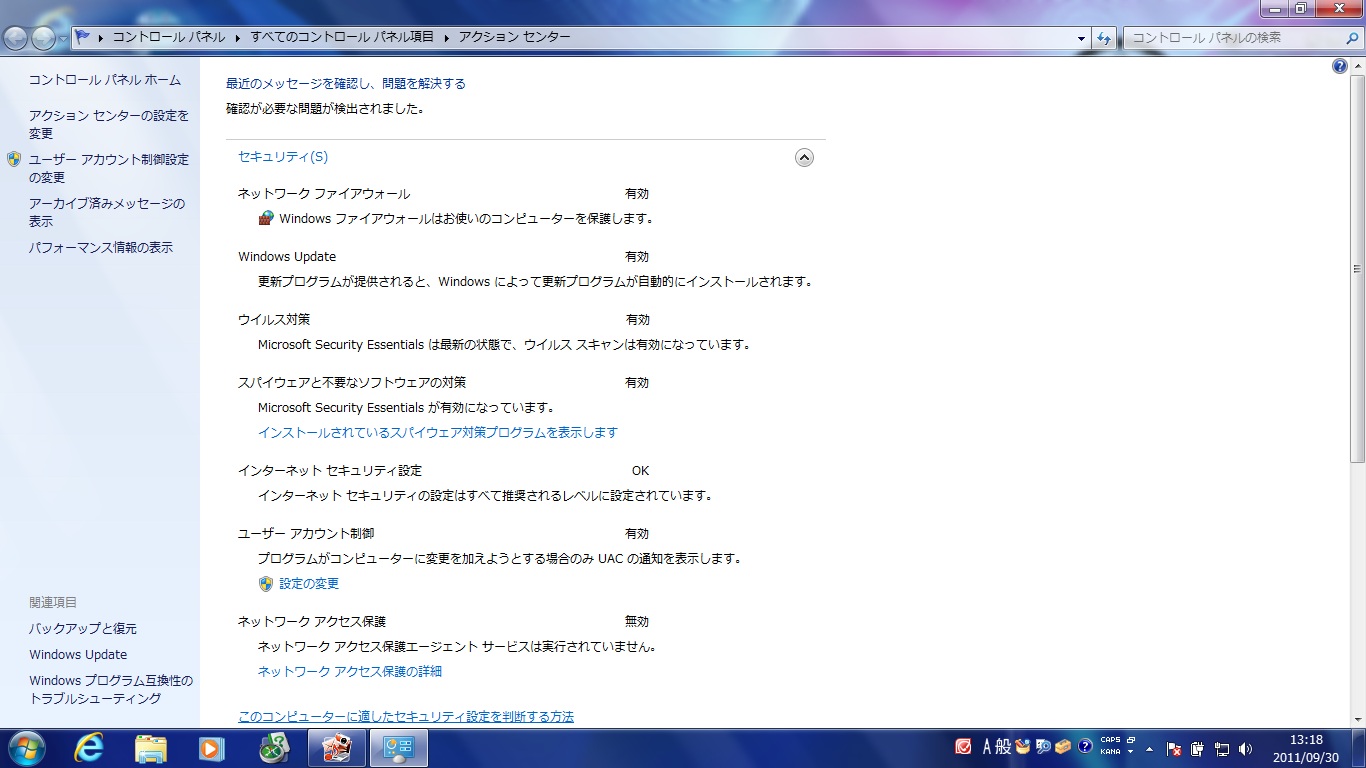The width and height of the screenshot is (1366, 768).
Task: Open ネットワーク アクセス保護の詳細 link
Action: [350, 672]
